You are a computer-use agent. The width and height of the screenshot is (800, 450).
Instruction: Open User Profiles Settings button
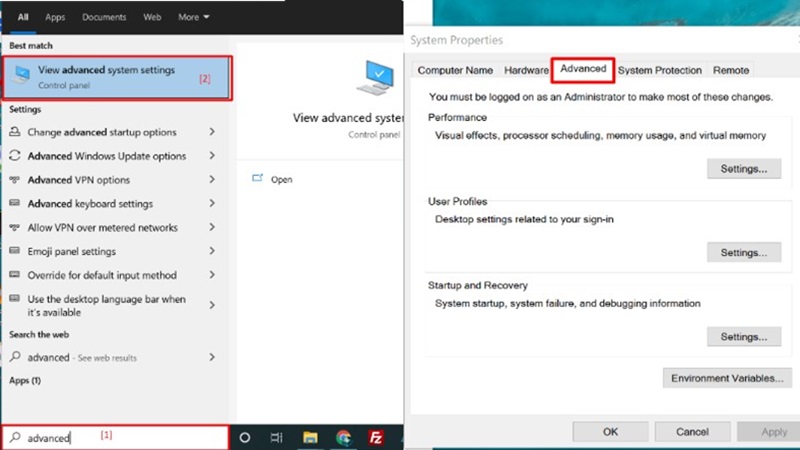coord(744,253)
